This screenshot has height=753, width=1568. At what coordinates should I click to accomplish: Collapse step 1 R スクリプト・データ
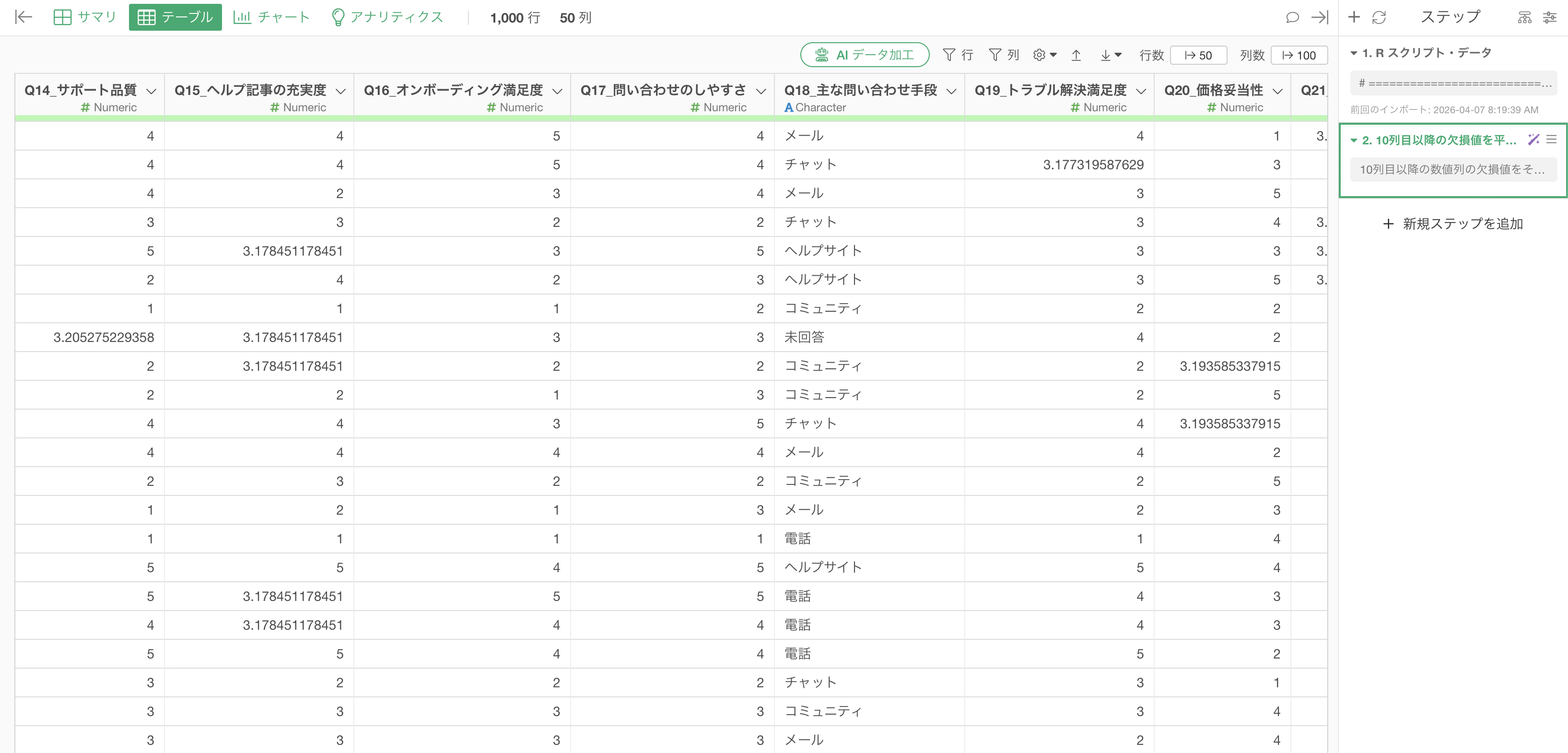coord(1354,53)
